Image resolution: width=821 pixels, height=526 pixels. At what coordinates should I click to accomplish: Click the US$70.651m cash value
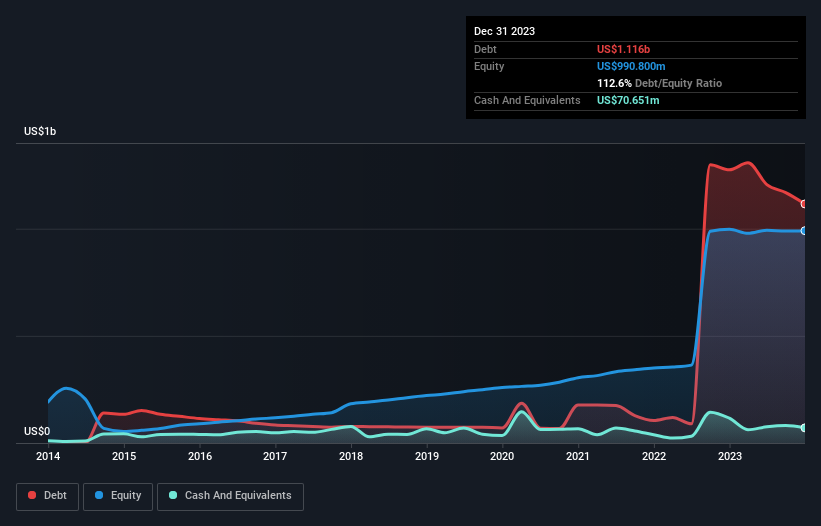(x=628, y=100)
